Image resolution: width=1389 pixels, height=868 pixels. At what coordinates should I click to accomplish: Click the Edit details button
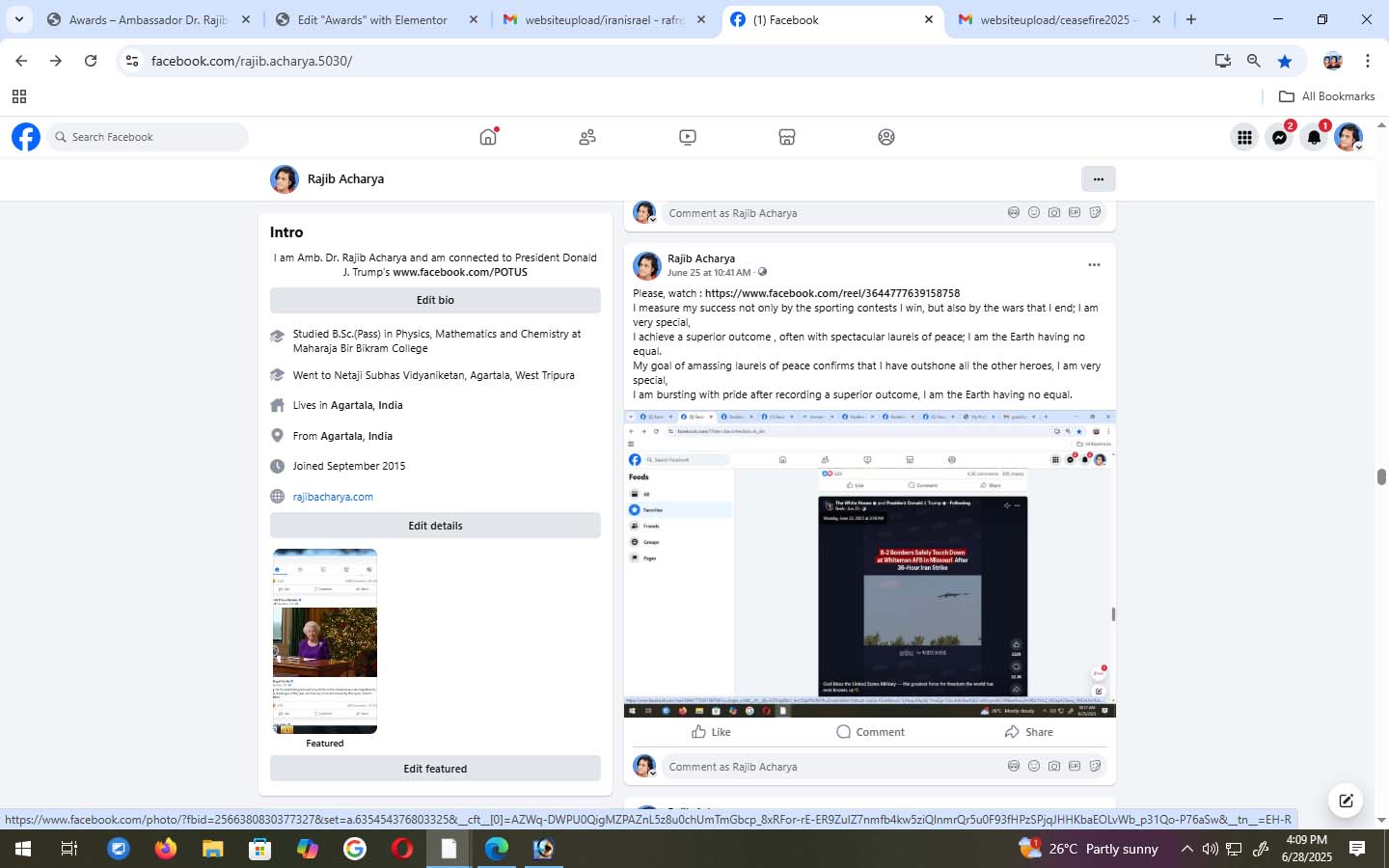435,526
